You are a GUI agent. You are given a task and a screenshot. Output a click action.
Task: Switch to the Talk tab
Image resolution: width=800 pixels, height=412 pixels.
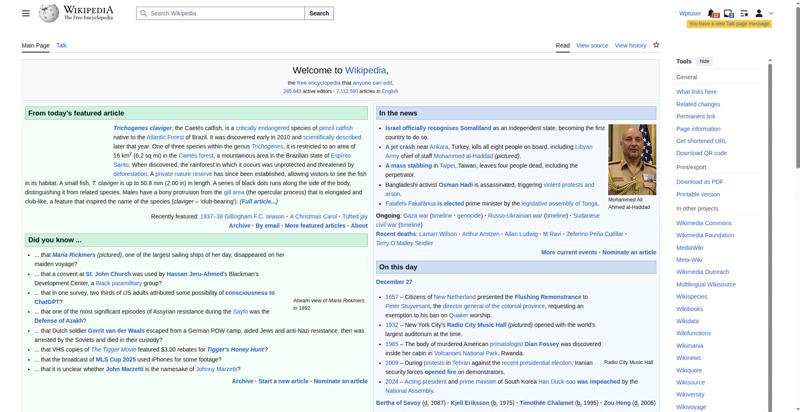click(x=61, y=45)
